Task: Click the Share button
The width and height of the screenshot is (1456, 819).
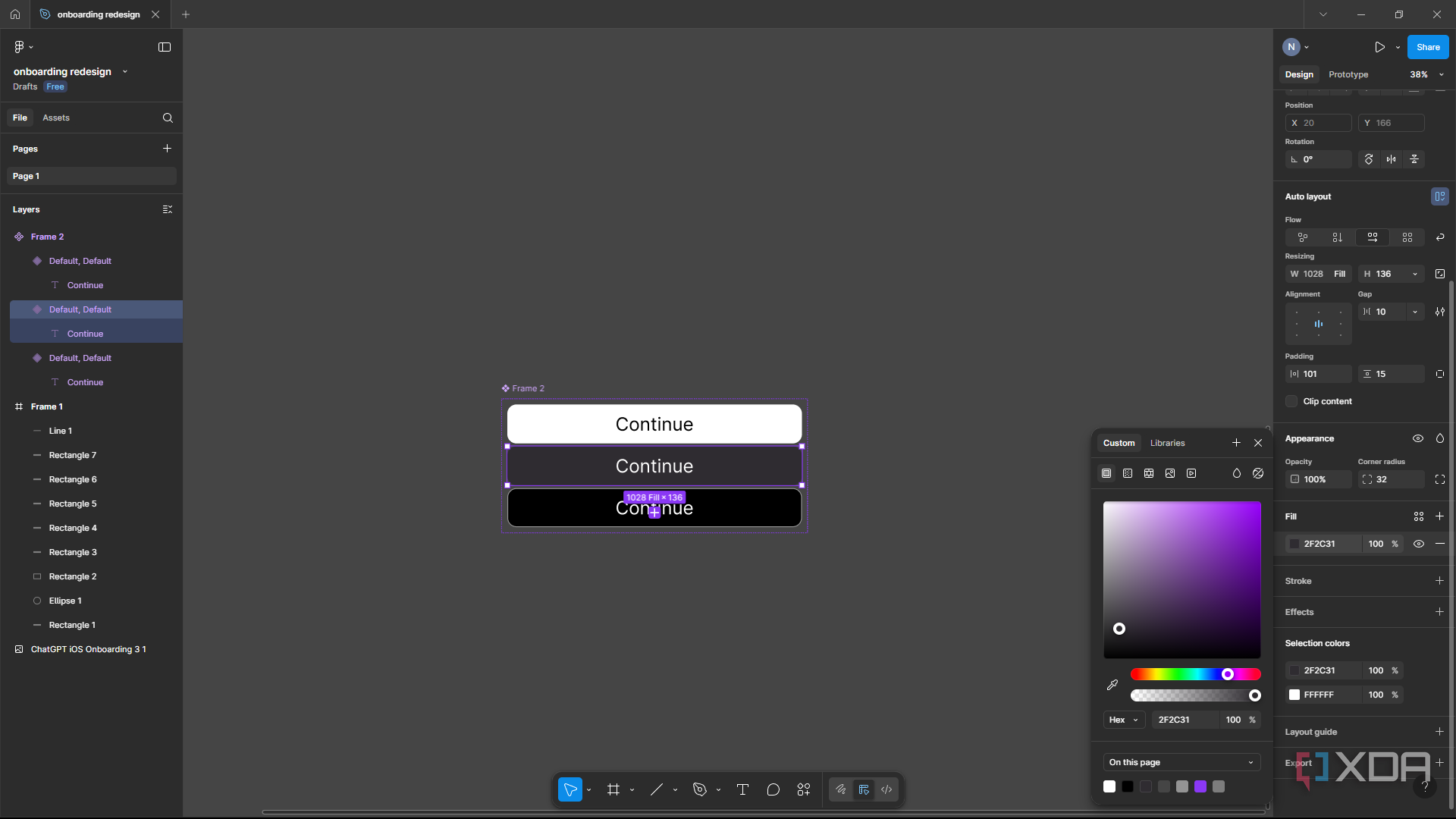Action: pyautogui.click(x=1428, y=47)
